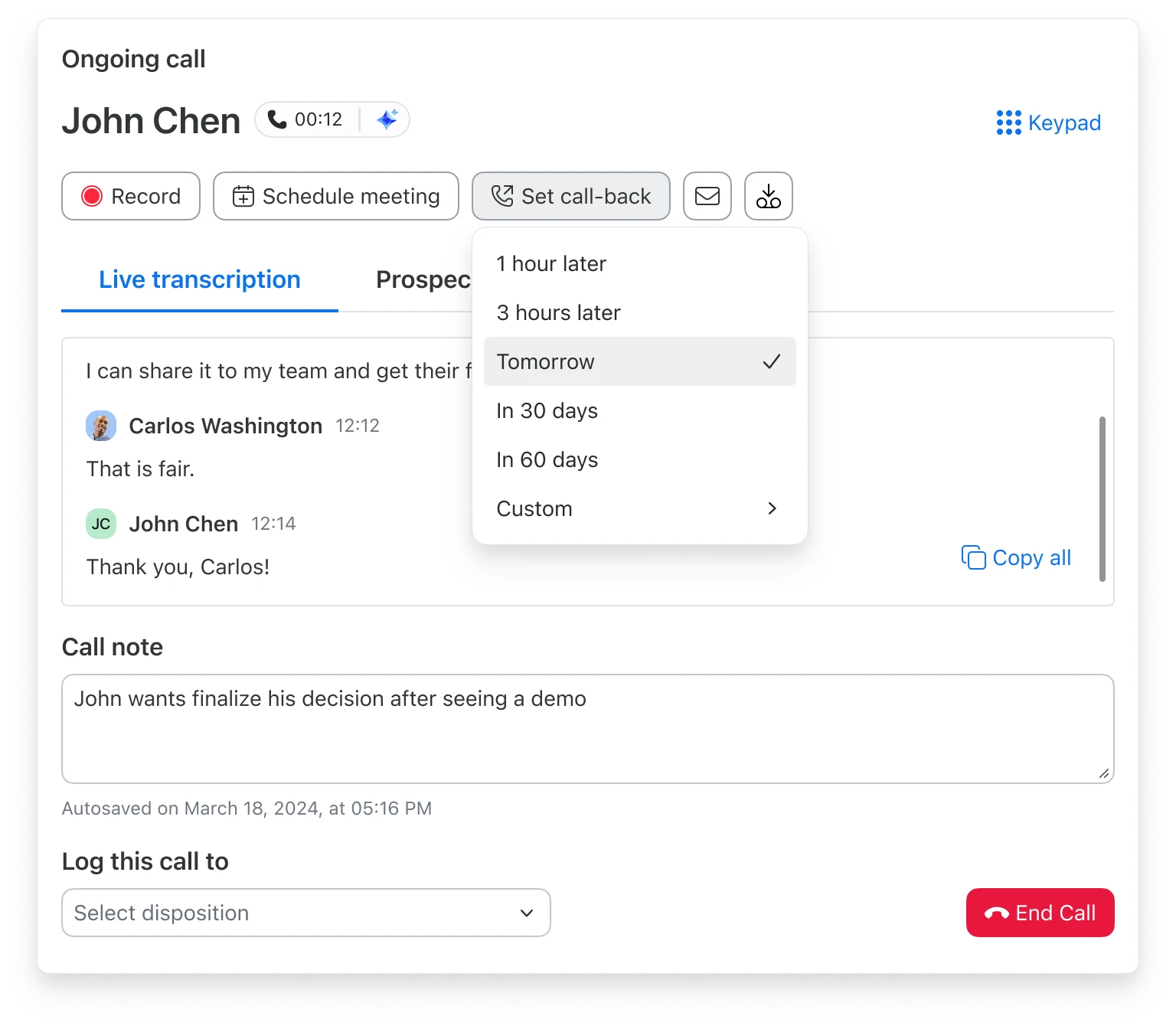Switch to the Live transcription tab
Screen dimensions: 1176x1029
point(199,279)
